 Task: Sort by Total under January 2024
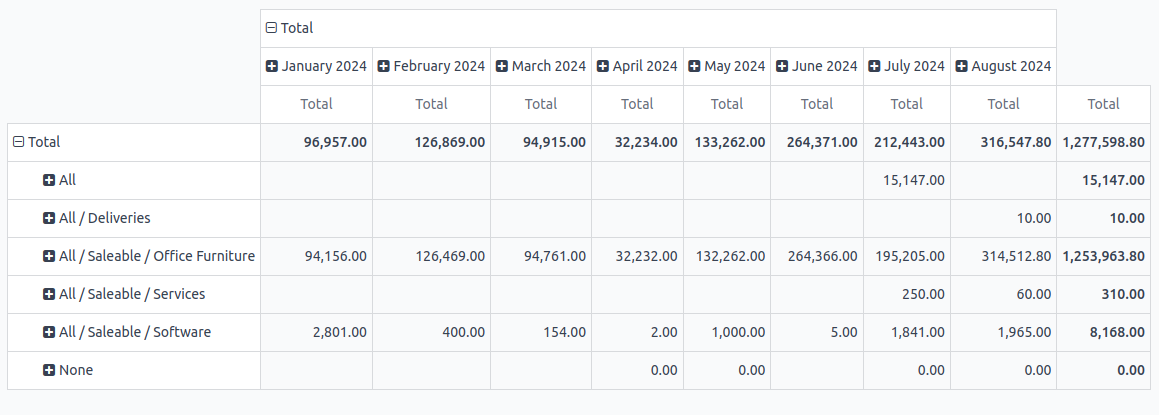[316, 104]
